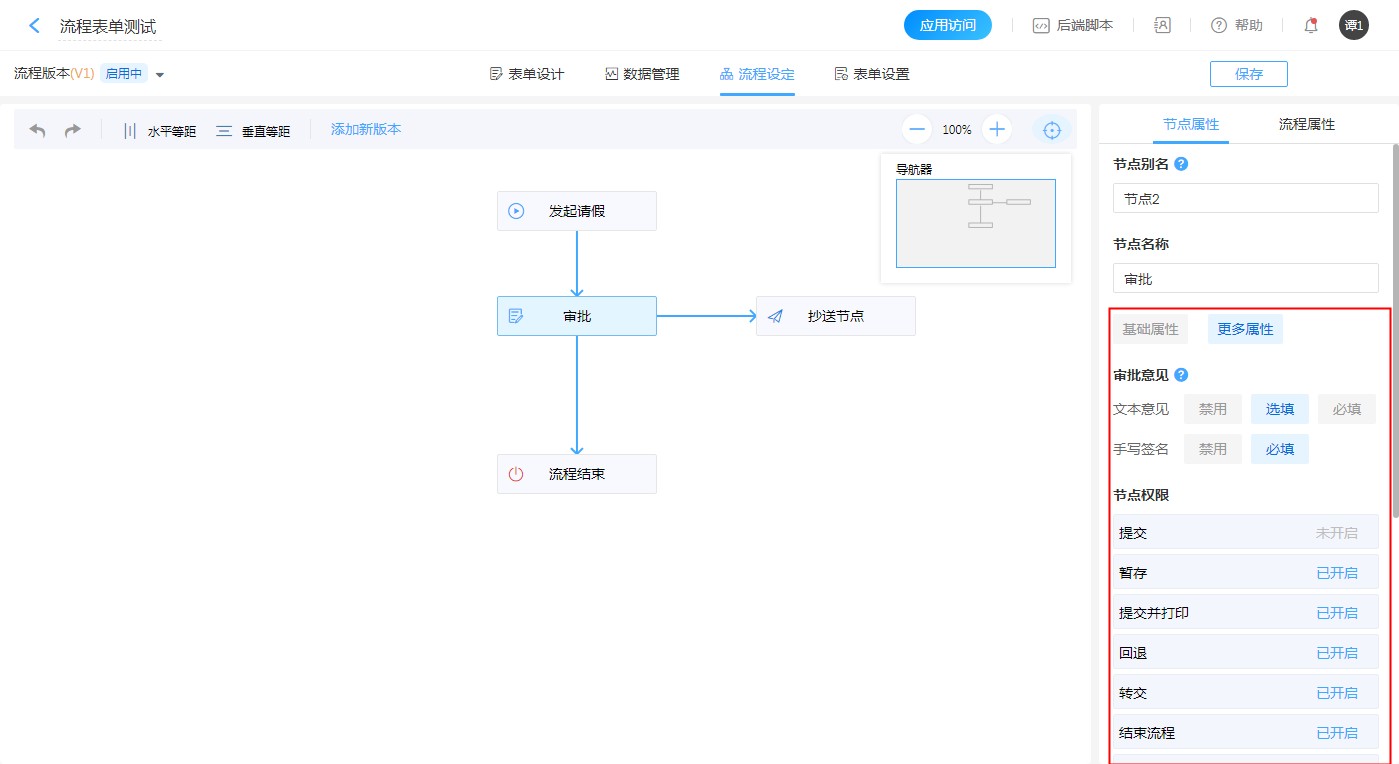Set 文本意见 to 必填

pyautogui.click(x=1346, y=409)
